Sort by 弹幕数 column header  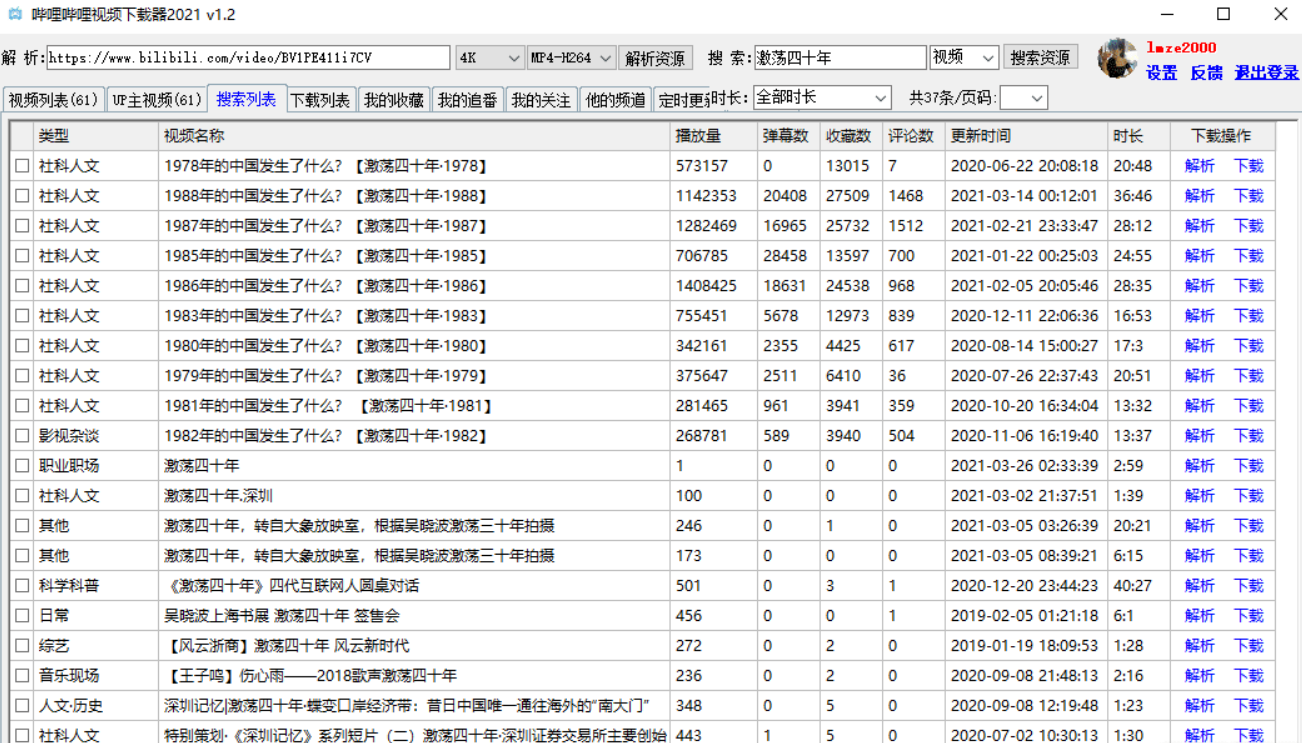(x=788, y=136)
